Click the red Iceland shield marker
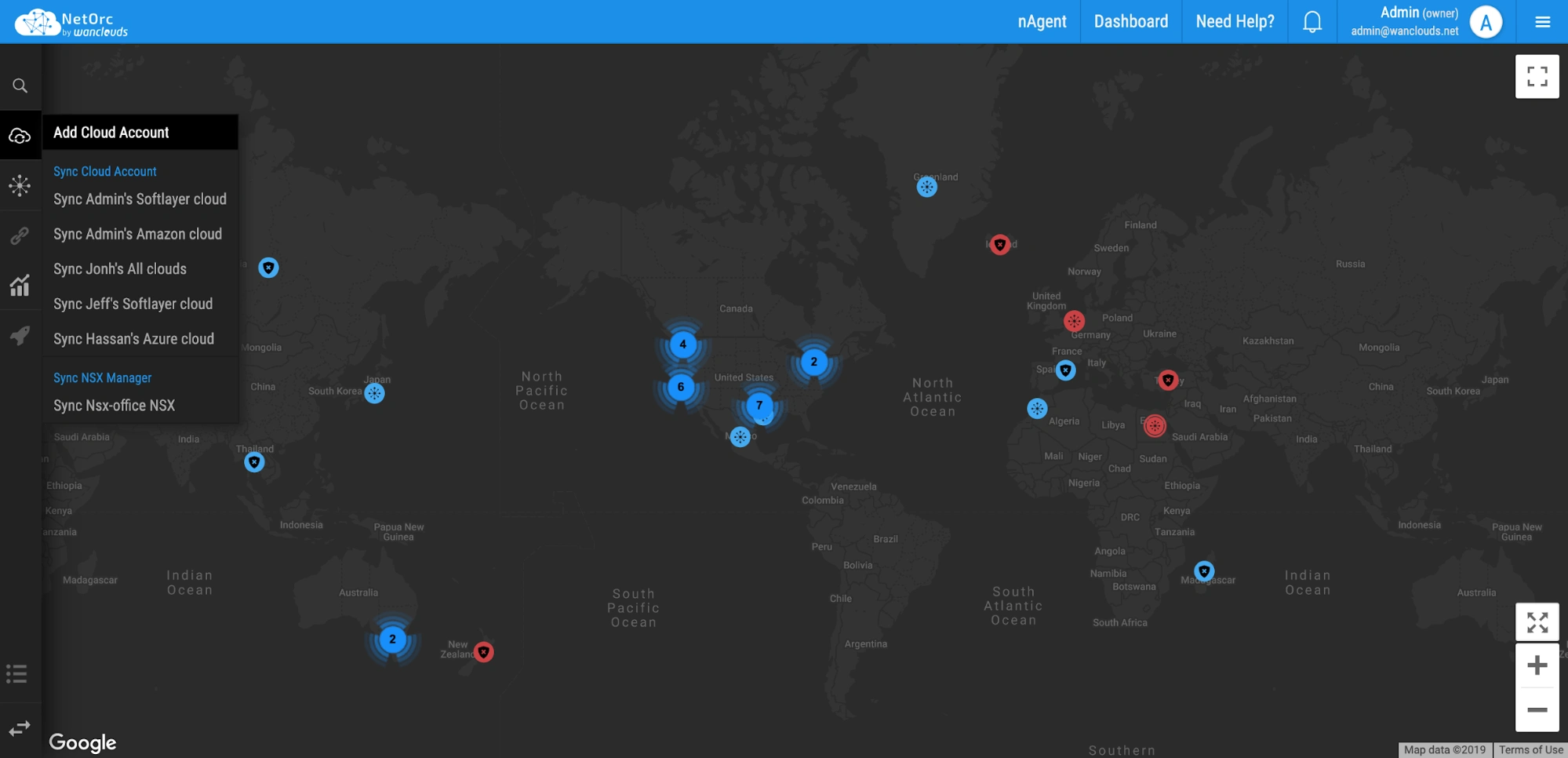Screen dimensions: 1568x758 (999, 245)
